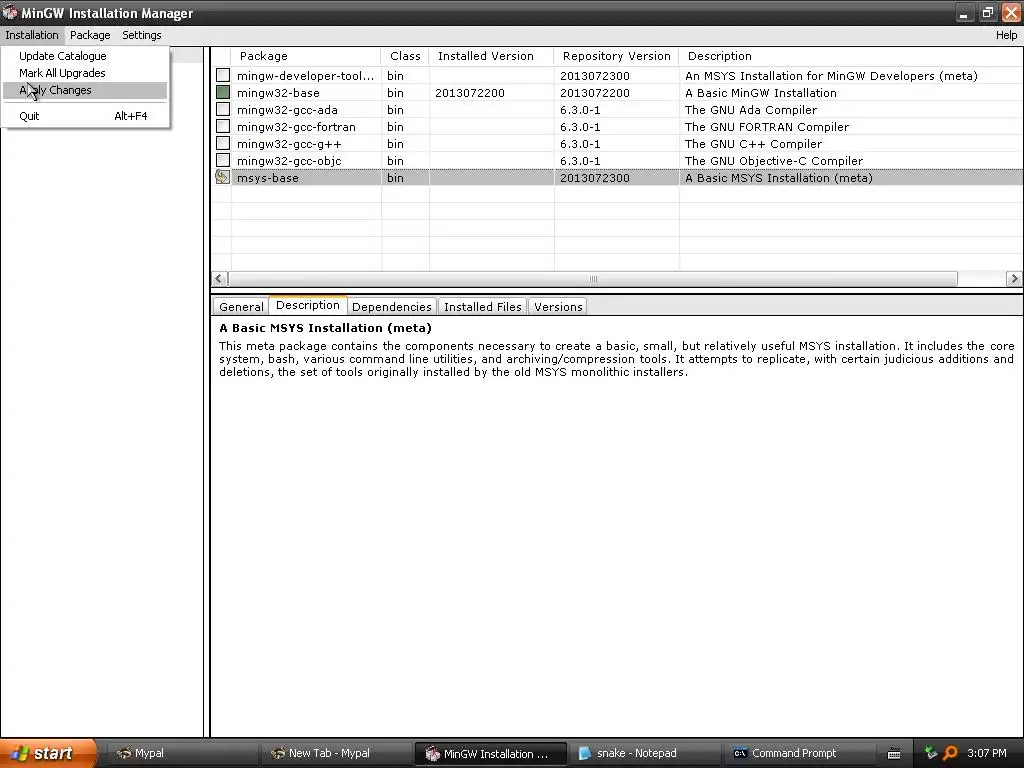This screenshot has height=768, width=1024.
Task: Toggle the installed mingw32-base package checkbox
Action: click(x=223, y=93)
